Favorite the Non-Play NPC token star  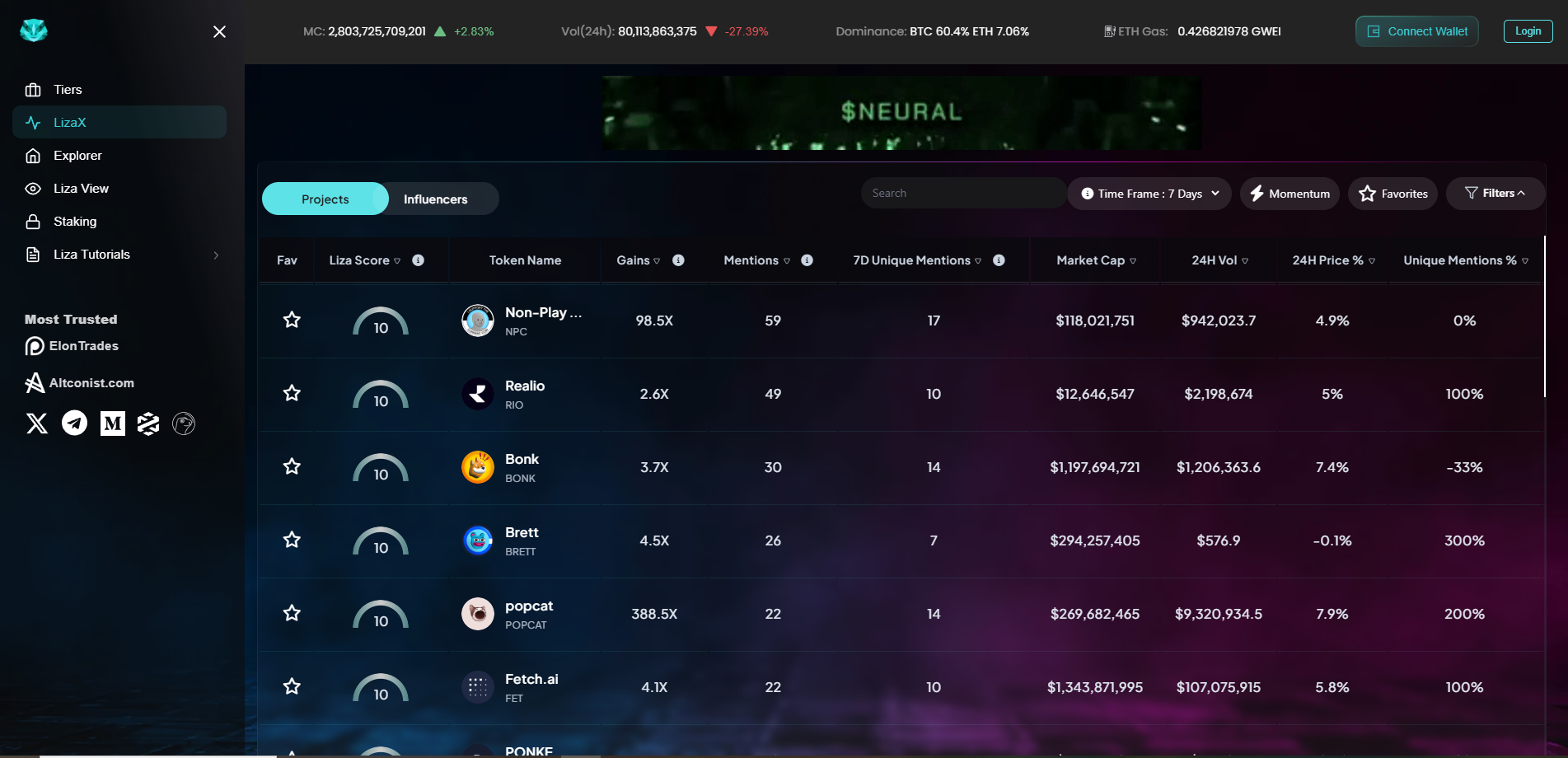coord(292,320)
